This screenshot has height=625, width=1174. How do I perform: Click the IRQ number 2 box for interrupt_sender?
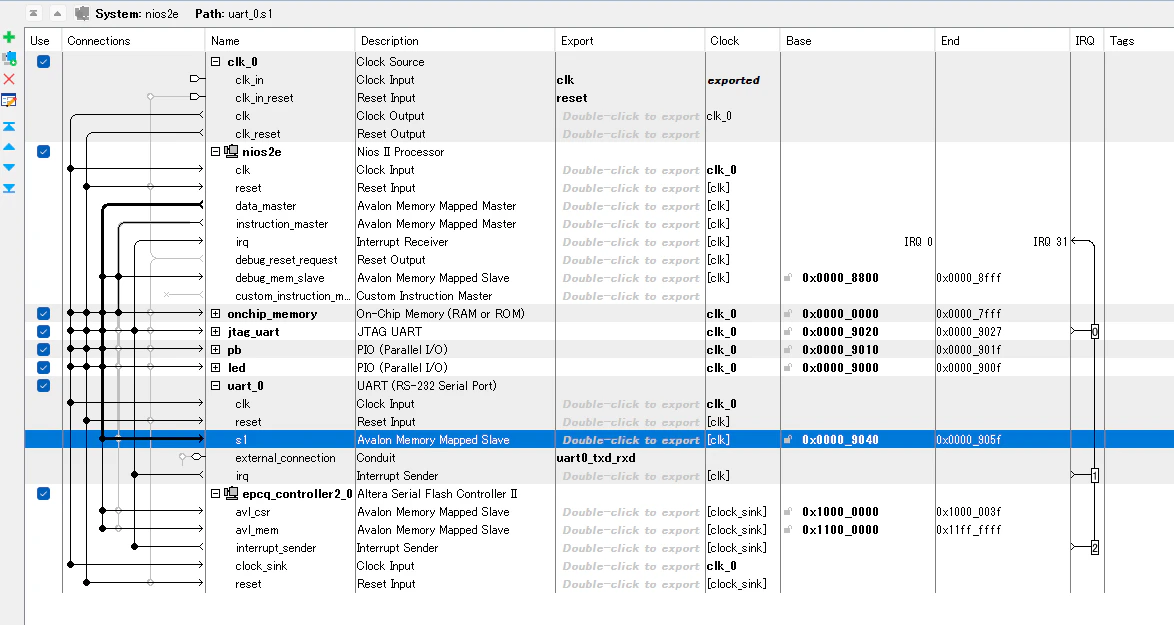click(1095, 548)
